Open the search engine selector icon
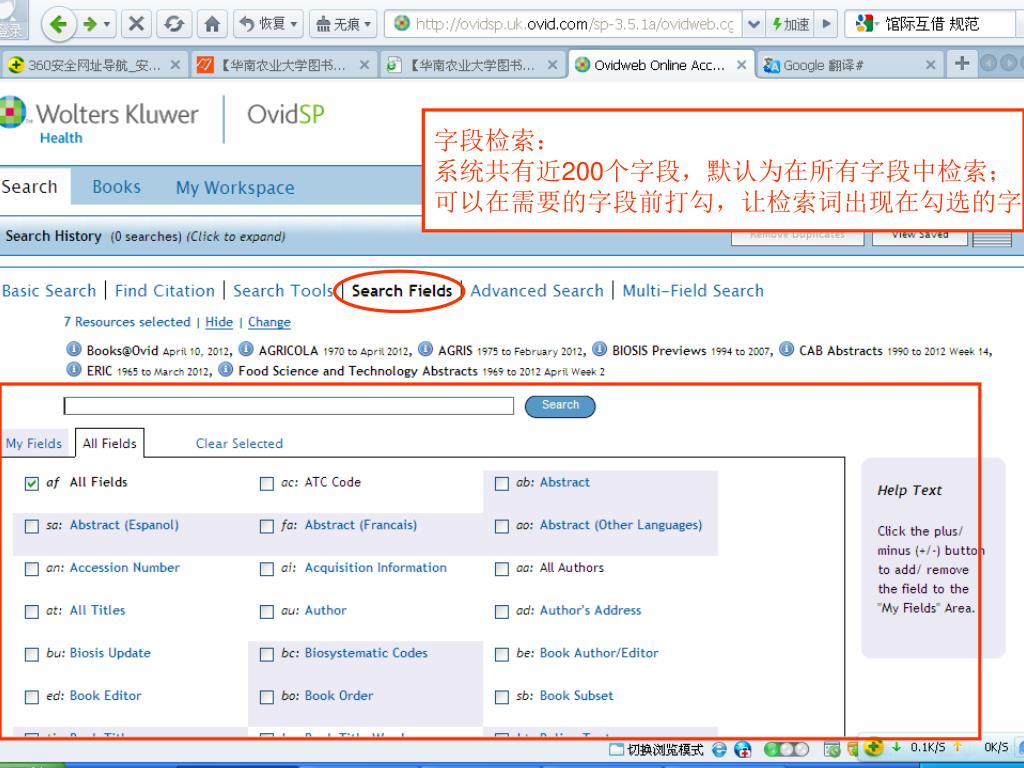This screenshot has width=1024, height=768. 865,25
